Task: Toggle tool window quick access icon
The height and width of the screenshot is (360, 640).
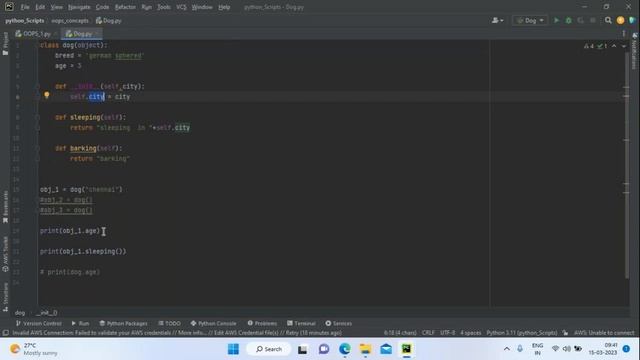Action: coord(6,333)
